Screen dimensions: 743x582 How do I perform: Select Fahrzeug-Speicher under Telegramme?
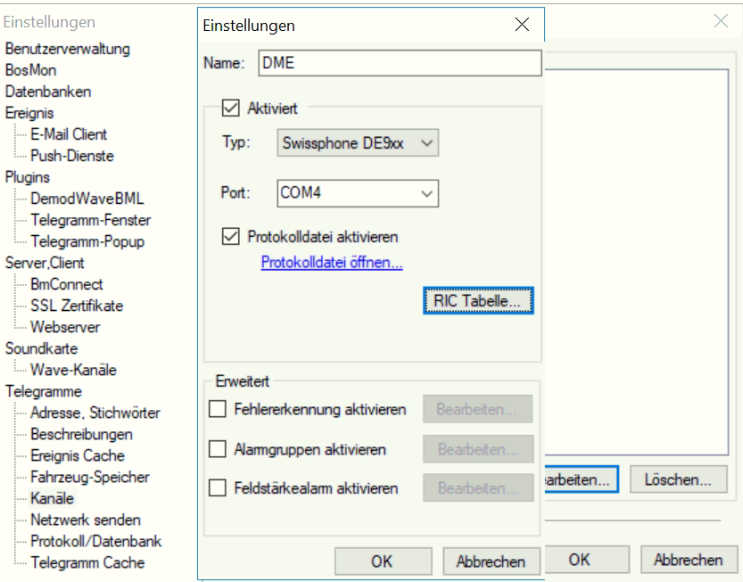(89, 477)
